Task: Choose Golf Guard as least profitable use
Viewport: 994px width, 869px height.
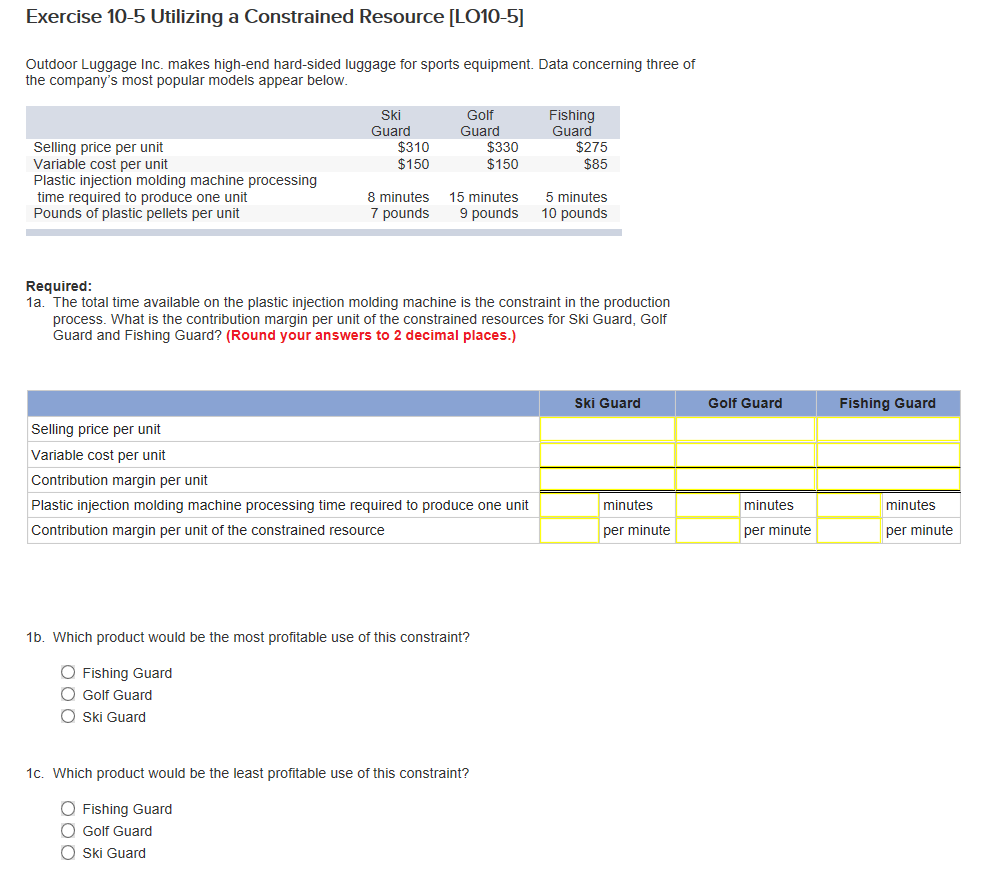Action: point(68,831)
